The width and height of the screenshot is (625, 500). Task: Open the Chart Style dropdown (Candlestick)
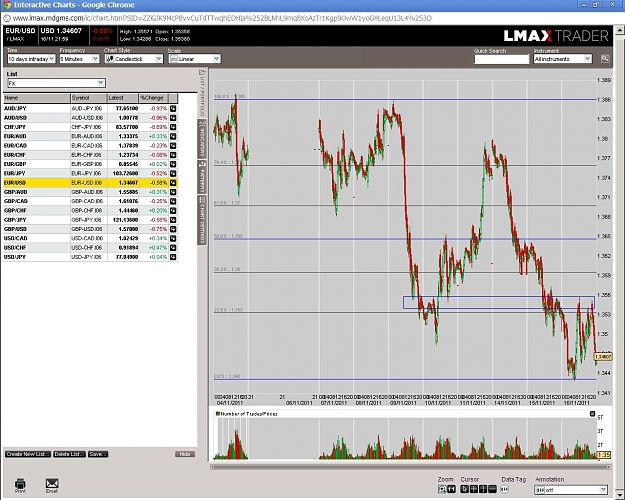pyautogui.click(x=134, y=59)
